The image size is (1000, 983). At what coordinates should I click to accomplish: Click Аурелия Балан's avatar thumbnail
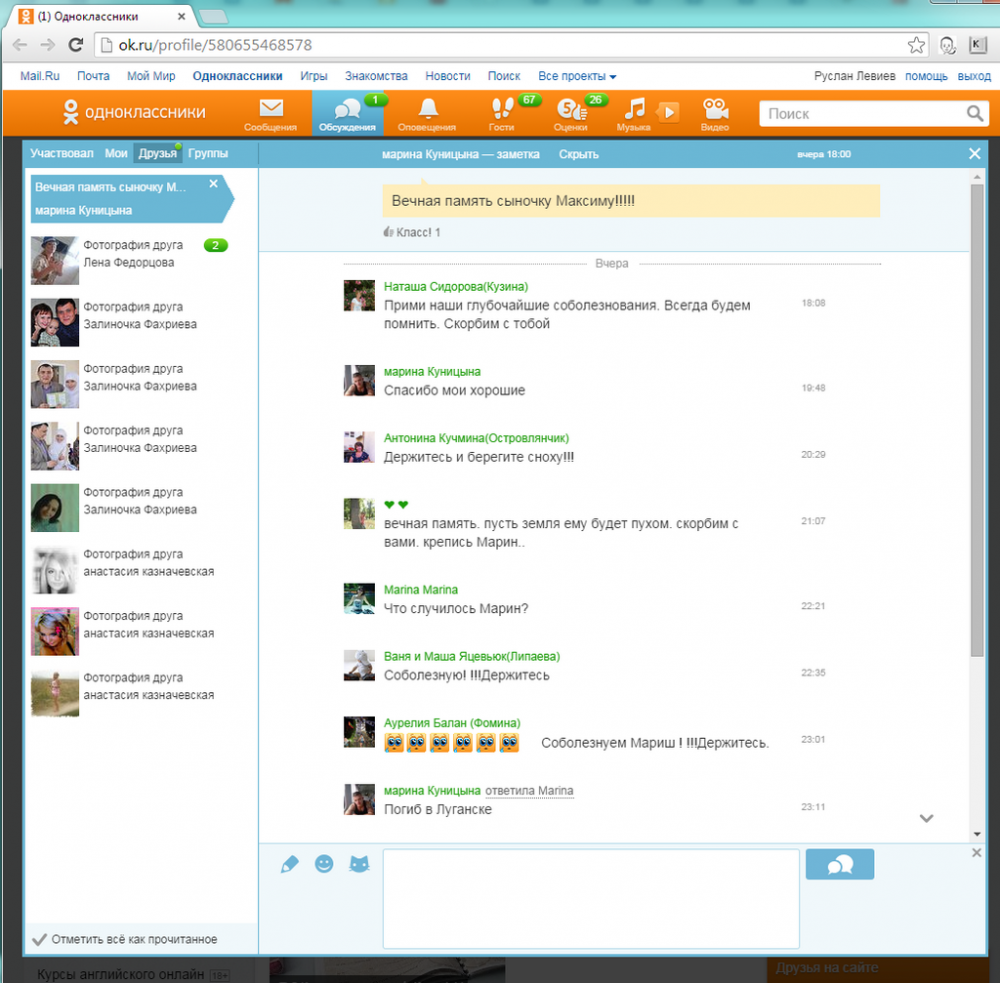click(359, 732)
